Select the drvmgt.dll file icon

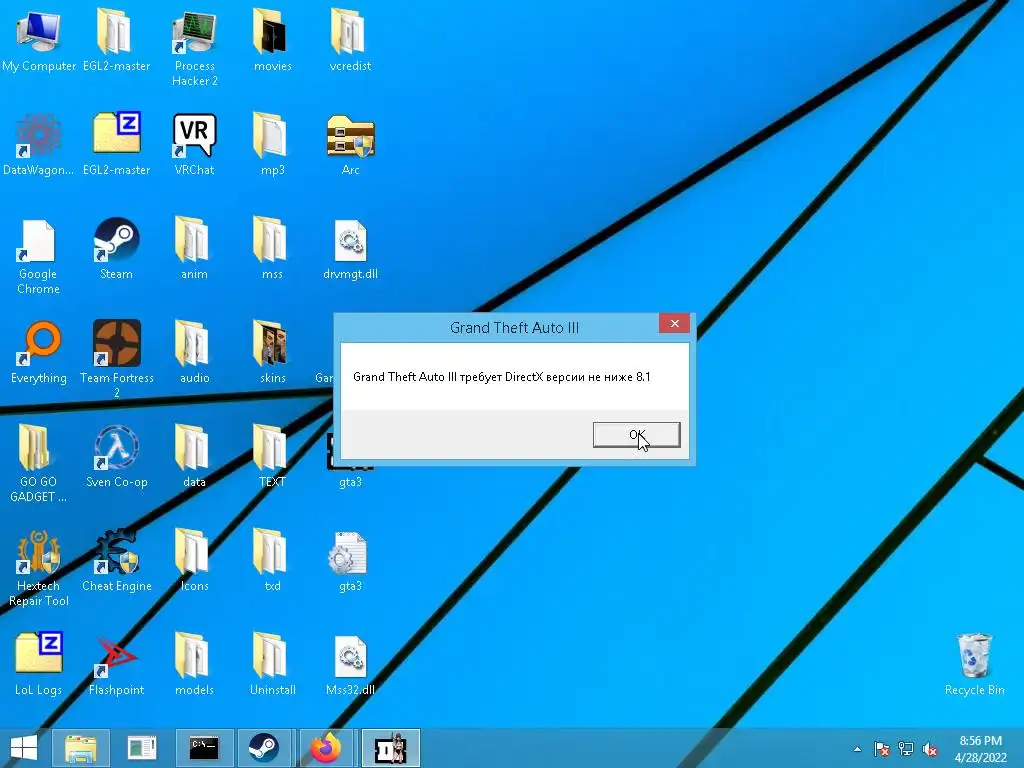point(350,248)
